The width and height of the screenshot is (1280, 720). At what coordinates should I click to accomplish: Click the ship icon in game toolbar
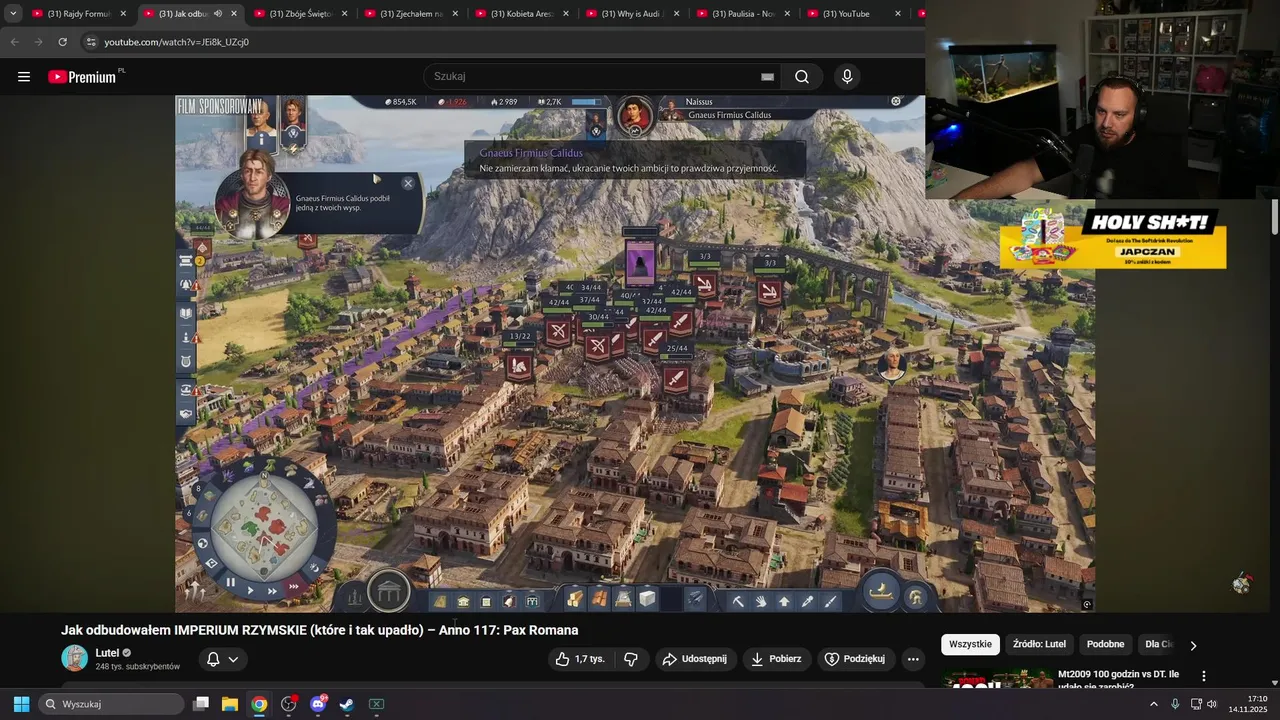point(881,590)
